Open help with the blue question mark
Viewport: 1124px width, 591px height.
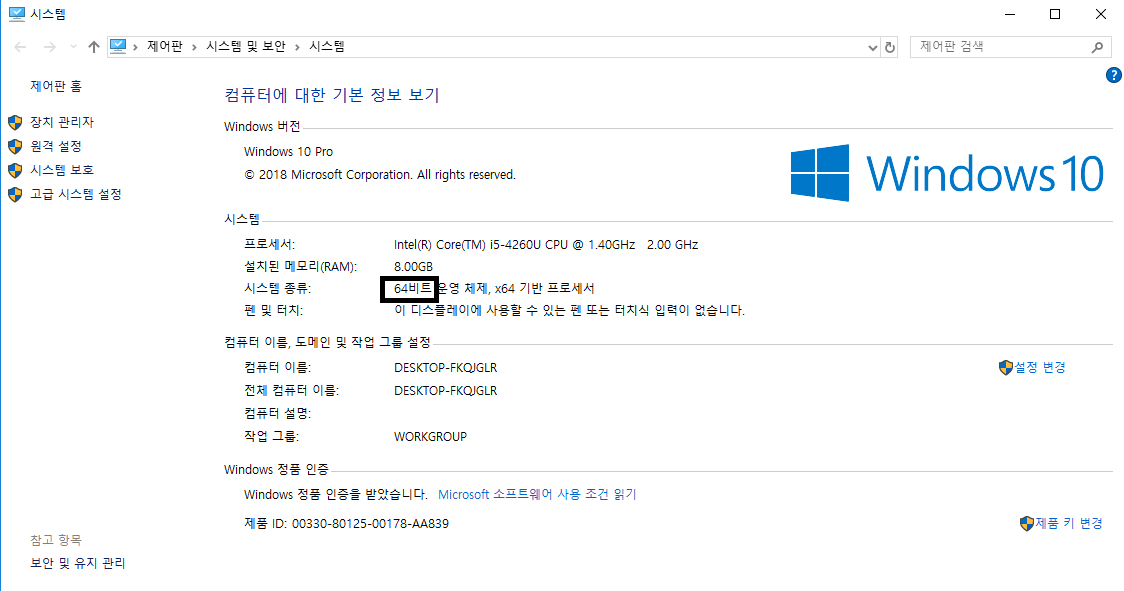point(1114,75)
